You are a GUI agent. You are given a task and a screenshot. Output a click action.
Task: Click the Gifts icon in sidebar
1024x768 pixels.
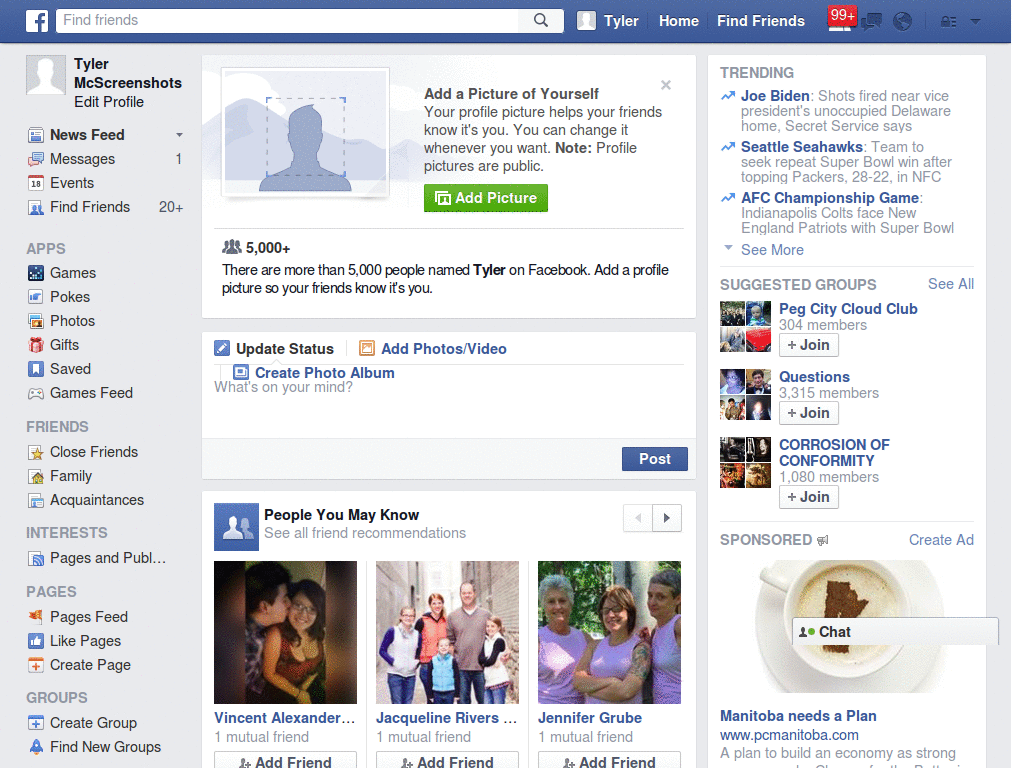(x=36, y=345)
